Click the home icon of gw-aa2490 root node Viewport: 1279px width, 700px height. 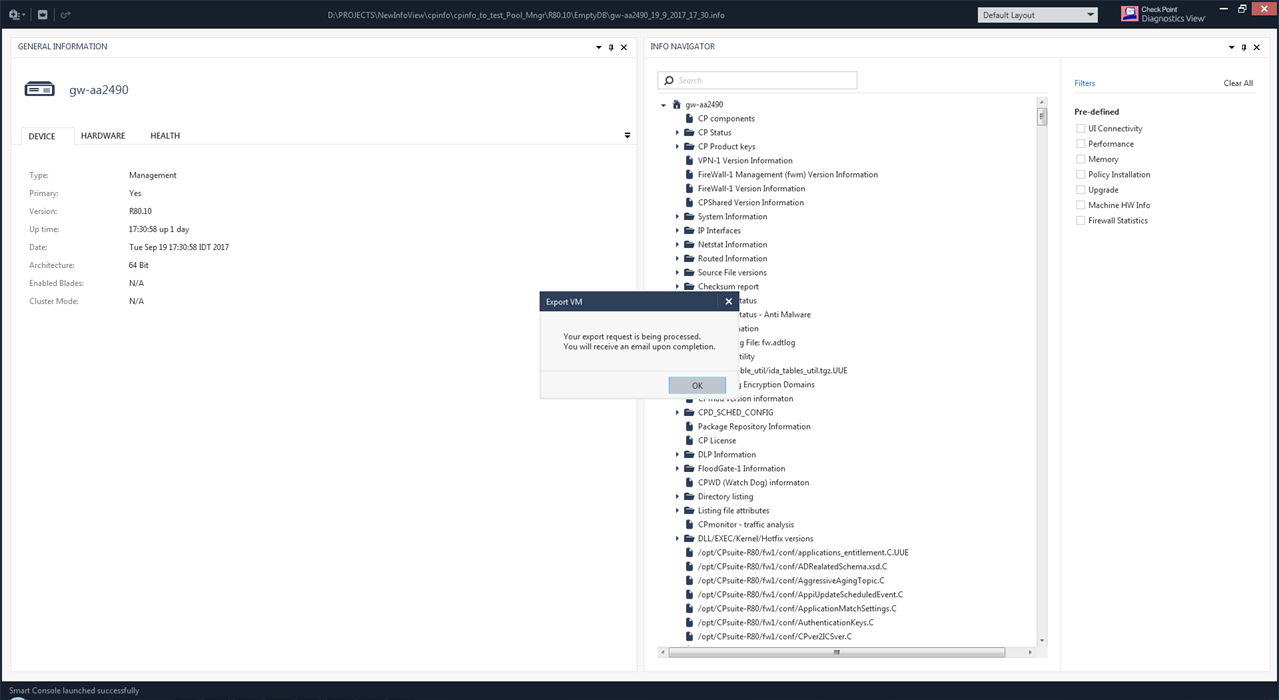click(677, 104)
